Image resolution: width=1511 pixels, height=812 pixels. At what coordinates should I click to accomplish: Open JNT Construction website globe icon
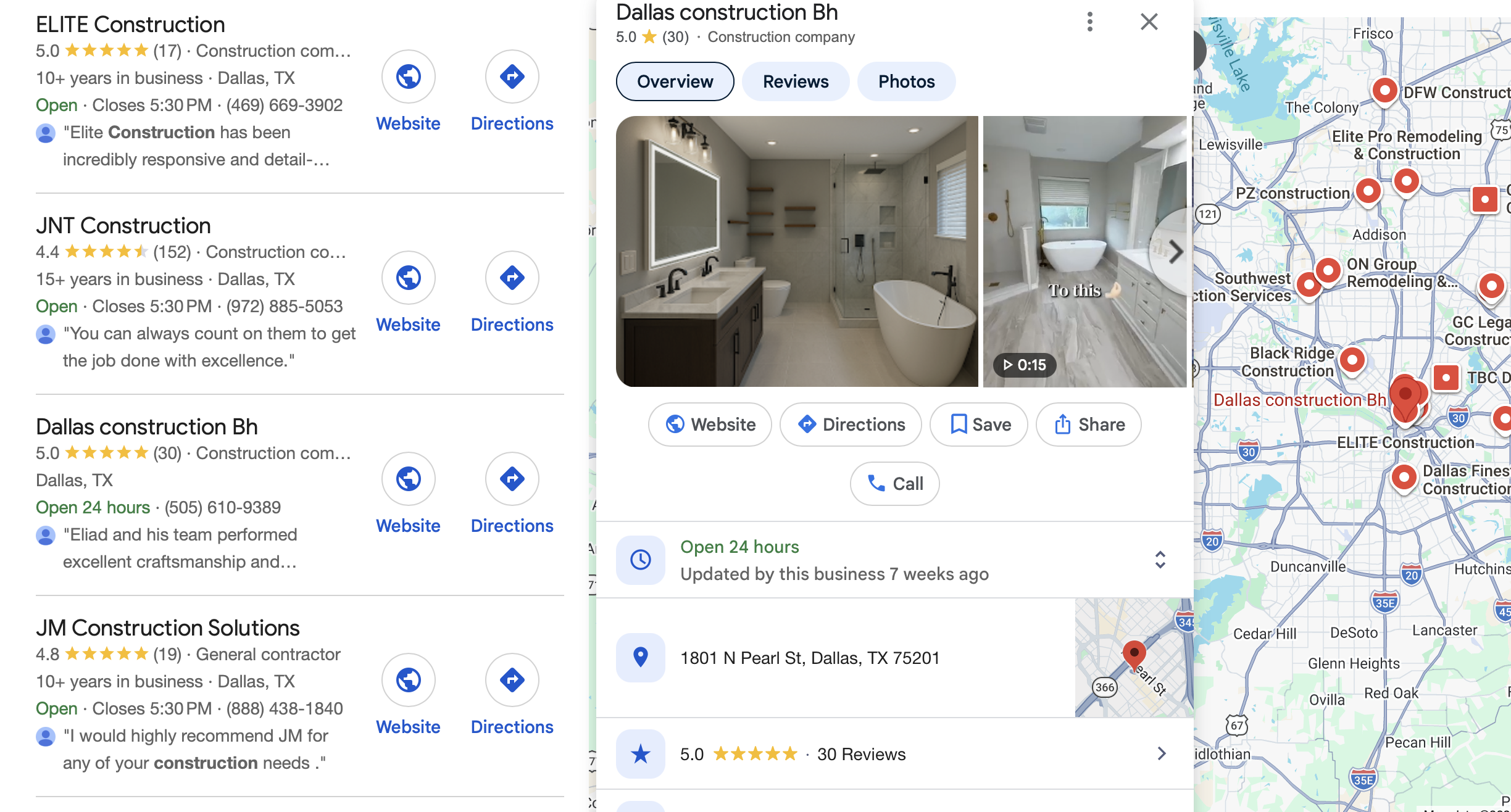409,278
